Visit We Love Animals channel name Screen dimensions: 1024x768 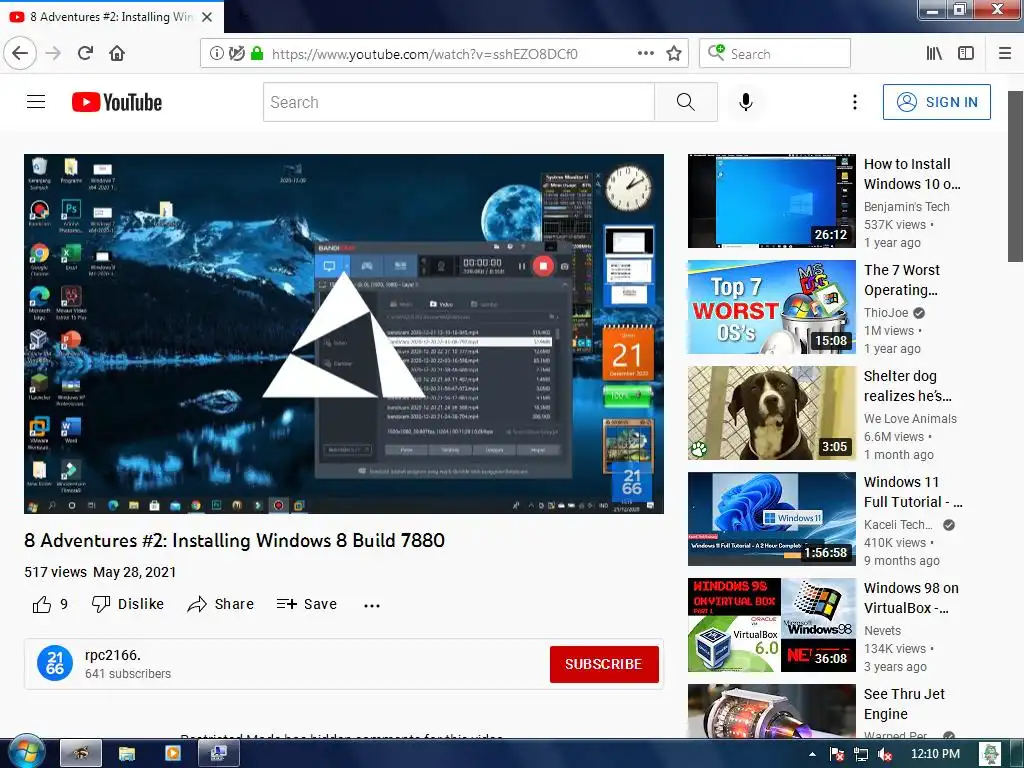pyautogui.click(x=910, y=419)
